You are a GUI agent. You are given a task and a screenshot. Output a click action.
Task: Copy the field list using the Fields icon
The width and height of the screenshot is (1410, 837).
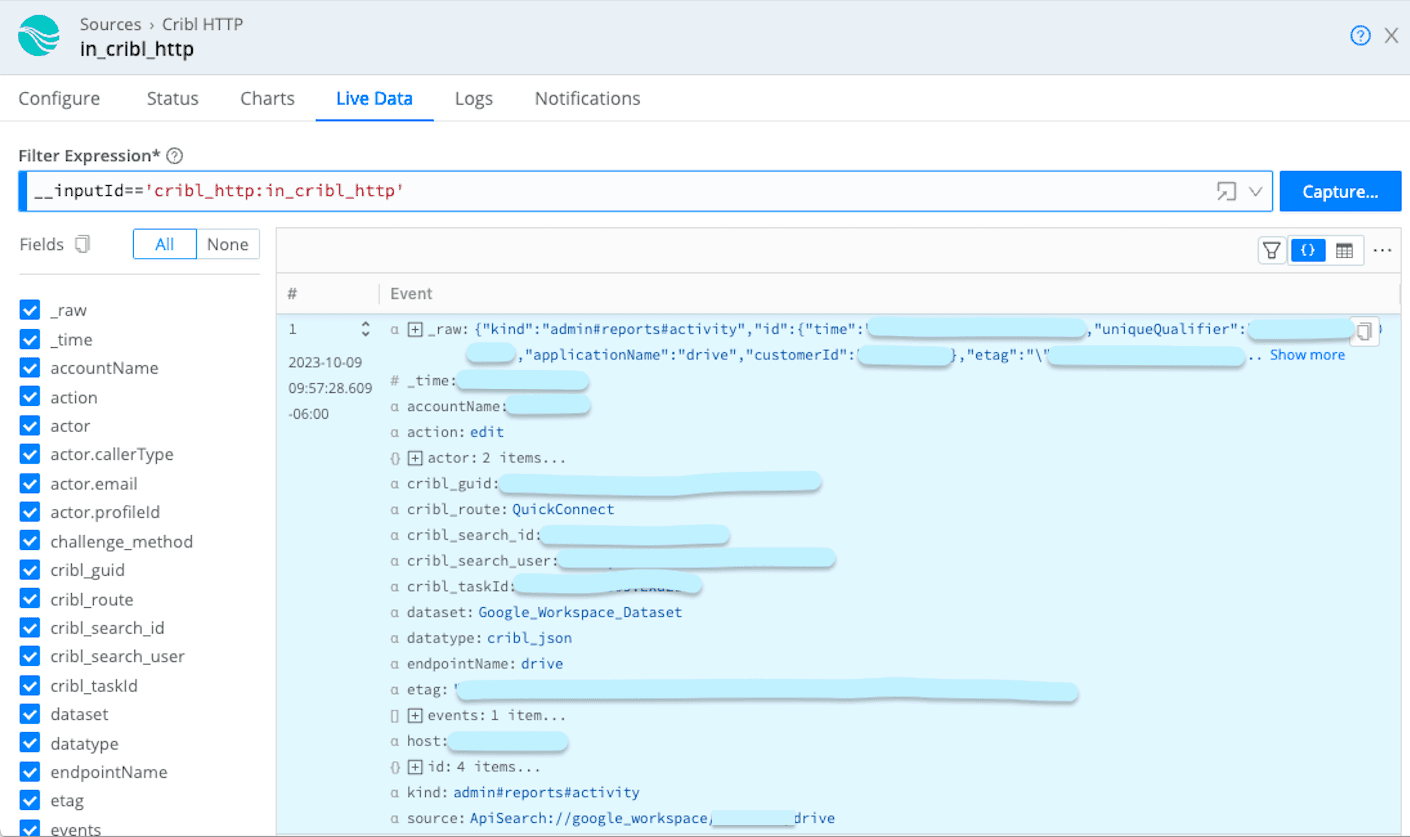point(83,244)
